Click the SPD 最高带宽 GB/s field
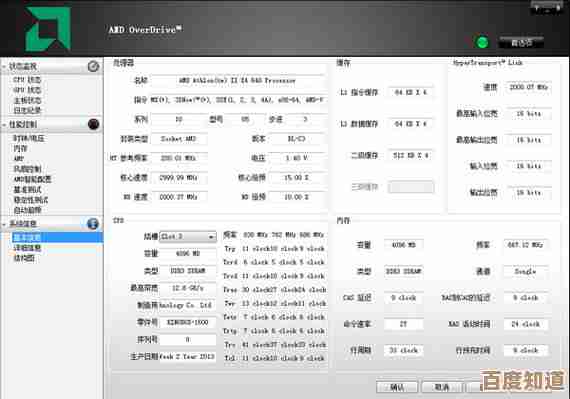This screenshot has width=570, height=399. pos(188,288)
